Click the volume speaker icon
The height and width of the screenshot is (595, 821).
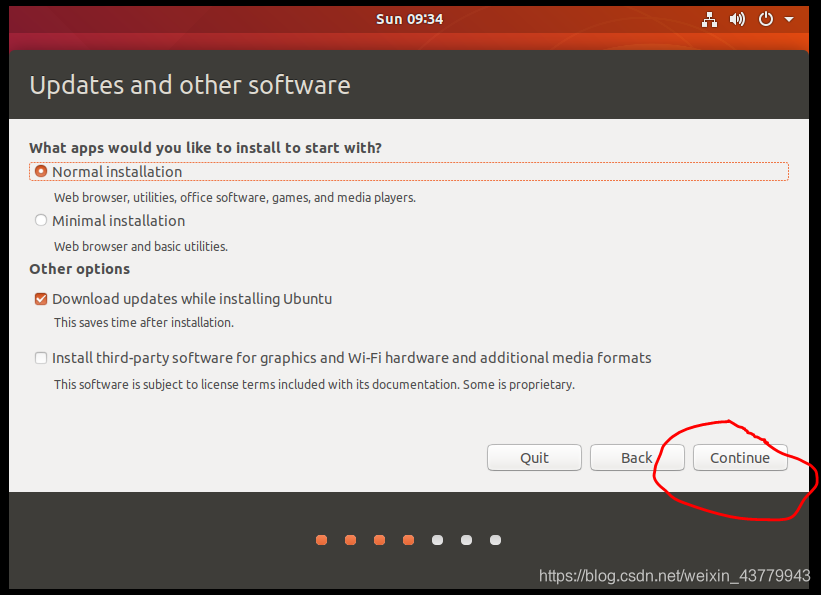[x=737, y=20]
